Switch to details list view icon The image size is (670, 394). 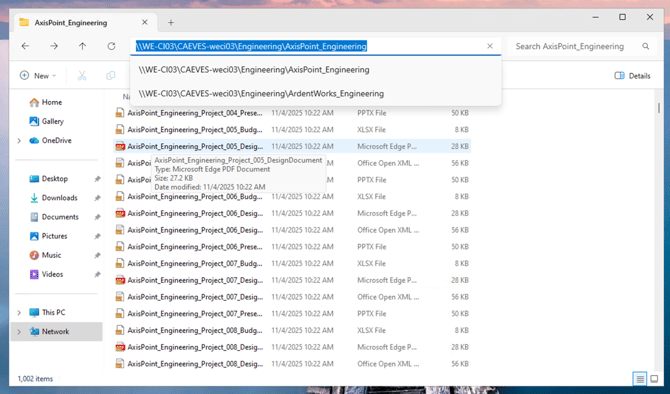[640, 379]
